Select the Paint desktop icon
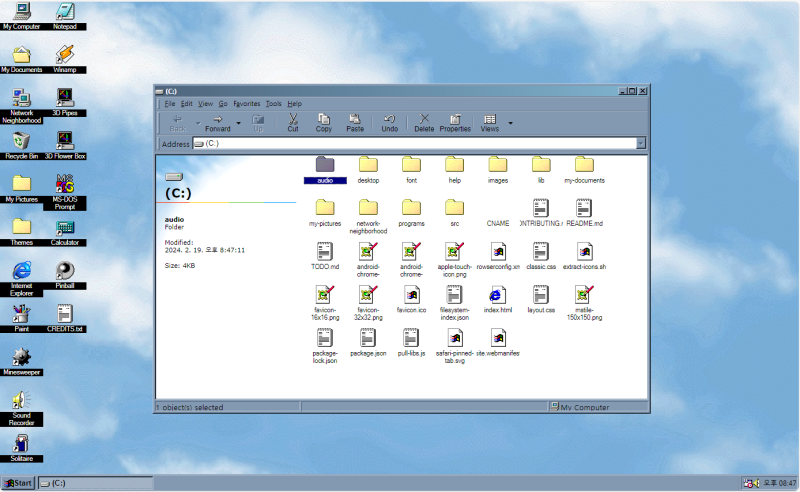Viewport: 800px width, 492px height. click(x=21, y=318)
